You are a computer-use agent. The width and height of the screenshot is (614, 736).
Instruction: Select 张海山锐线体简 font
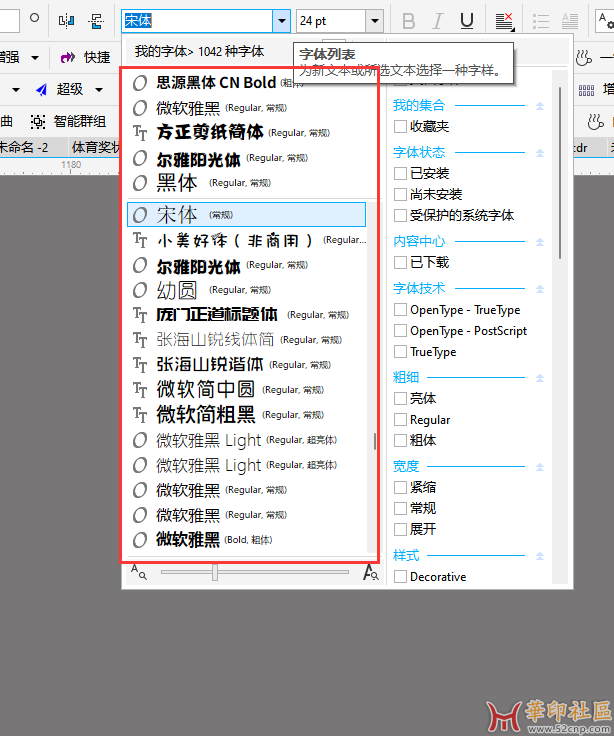pyautogui.click(x=247, y=340)
